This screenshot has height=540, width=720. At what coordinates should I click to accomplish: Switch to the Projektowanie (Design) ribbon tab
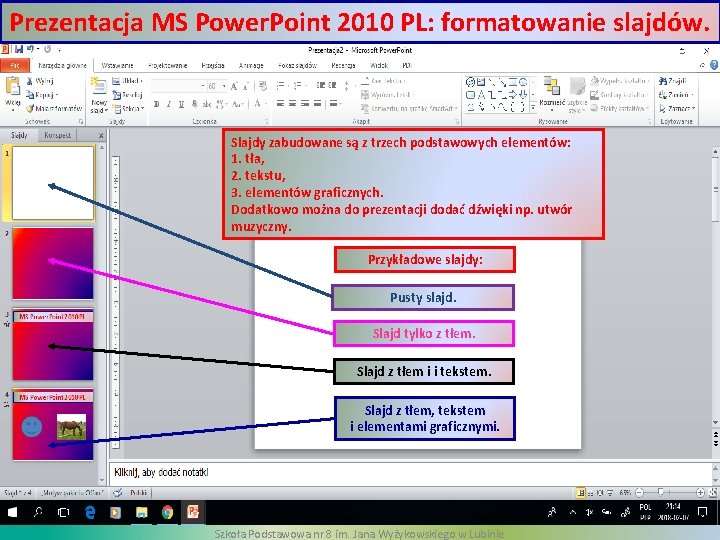click(168, 66)
